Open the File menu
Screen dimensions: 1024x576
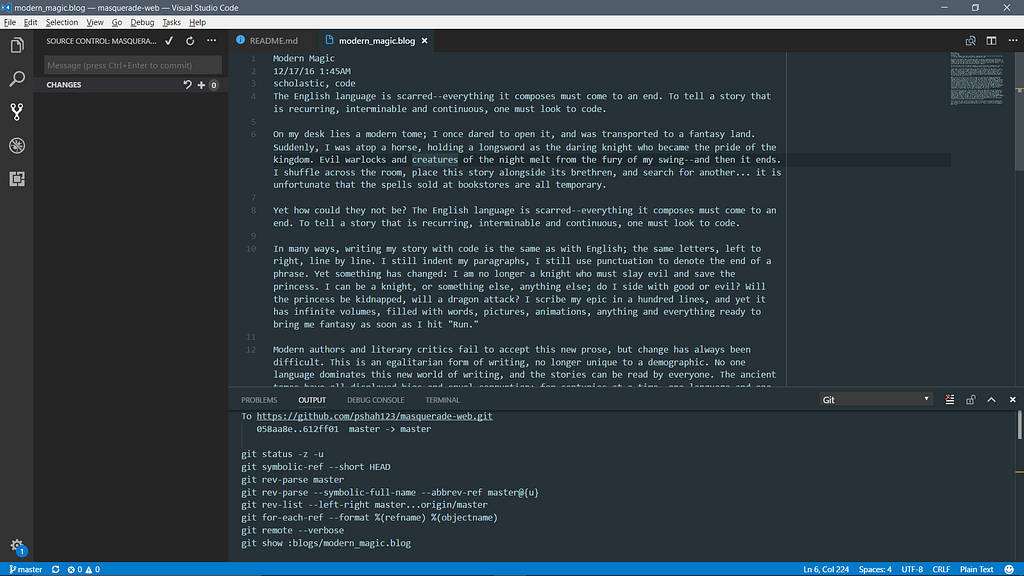10,22
